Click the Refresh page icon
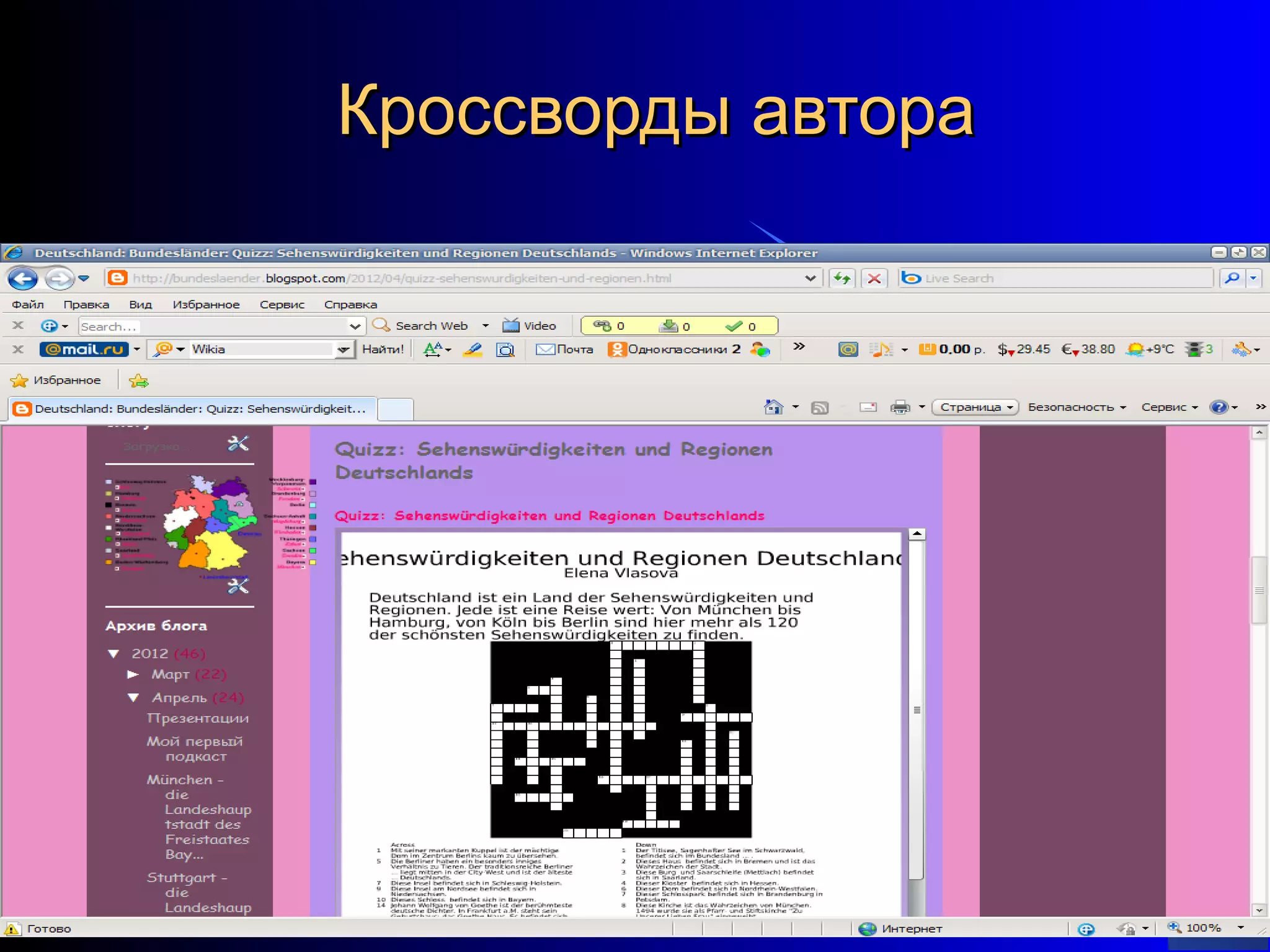This screenshot has width=1270, height=952. (841, 278)
